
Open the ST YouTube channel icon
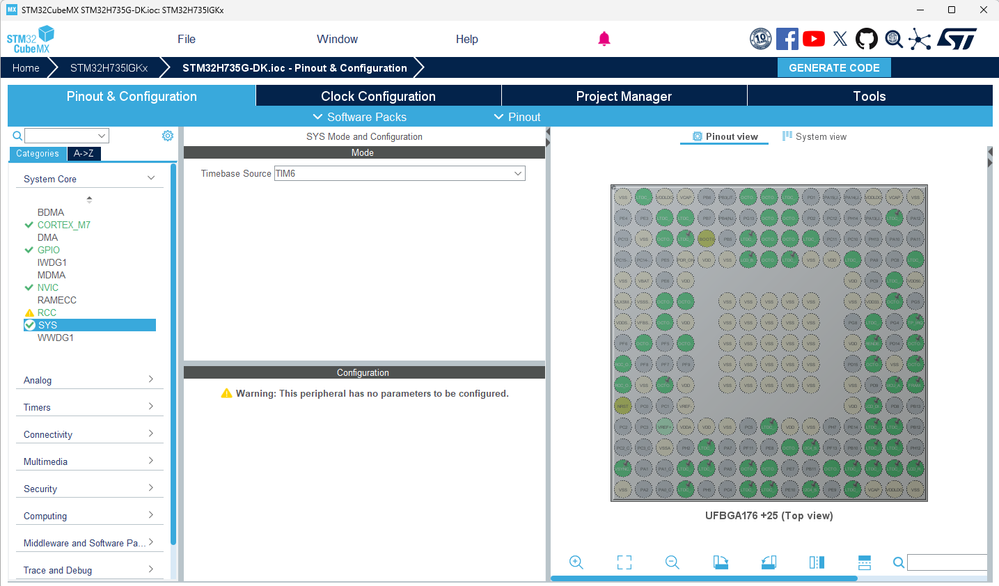tap(814, 39)
